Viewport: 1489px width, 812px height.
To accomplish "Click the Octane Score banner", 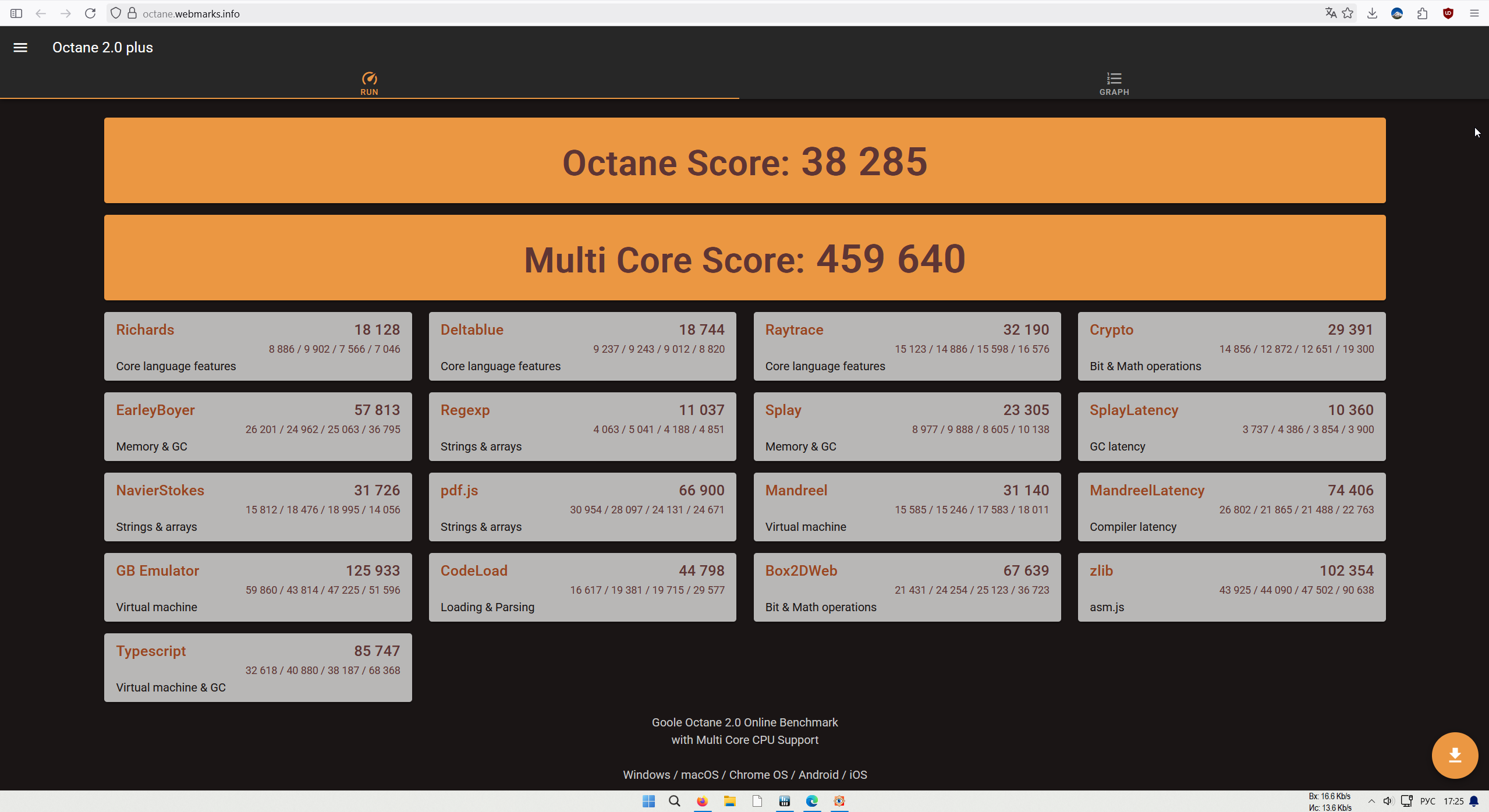I will click(x=744, y=161).
